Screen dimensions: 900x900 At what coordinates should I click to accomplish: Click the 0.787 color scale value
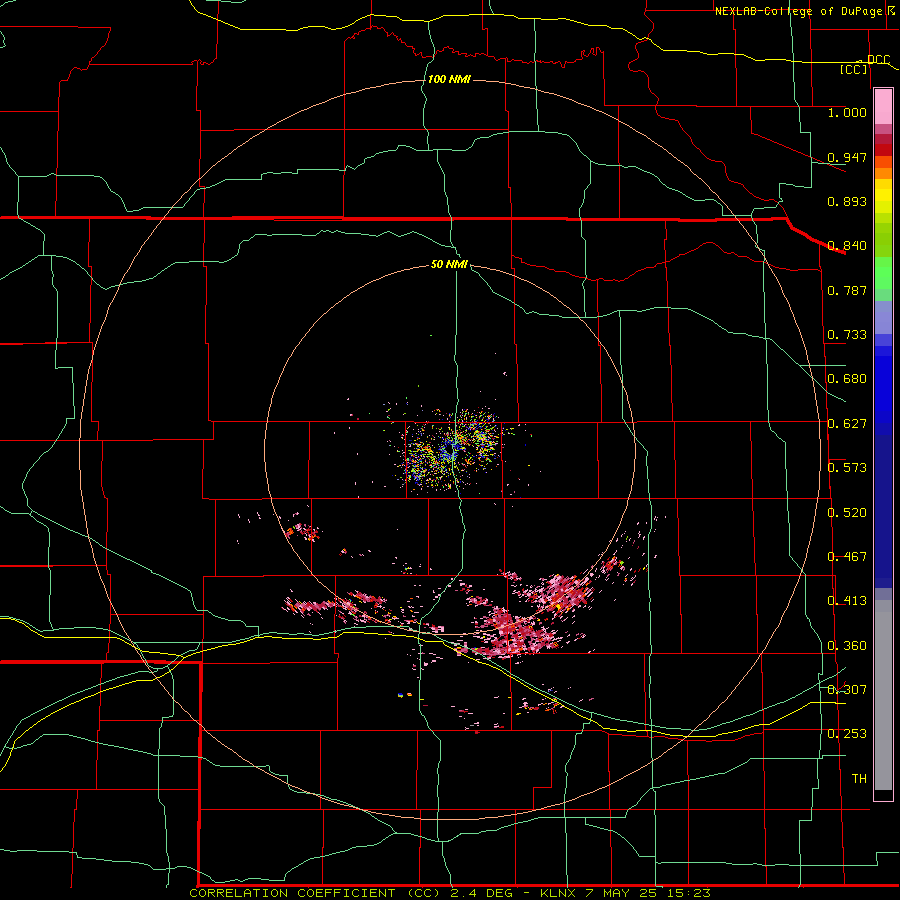pos(847,290)
